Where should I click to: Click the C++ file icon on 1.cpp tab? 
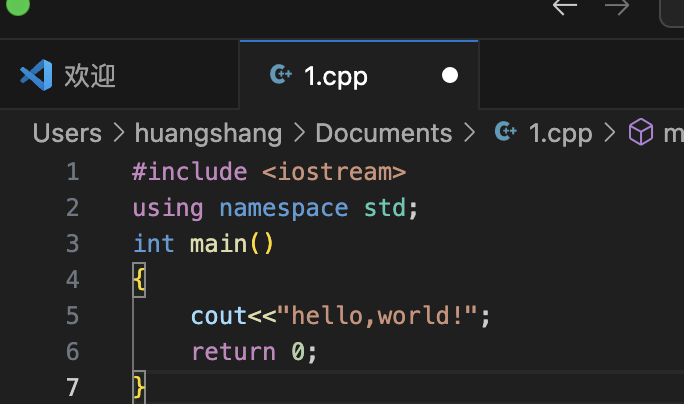click(x=281, y=75)
